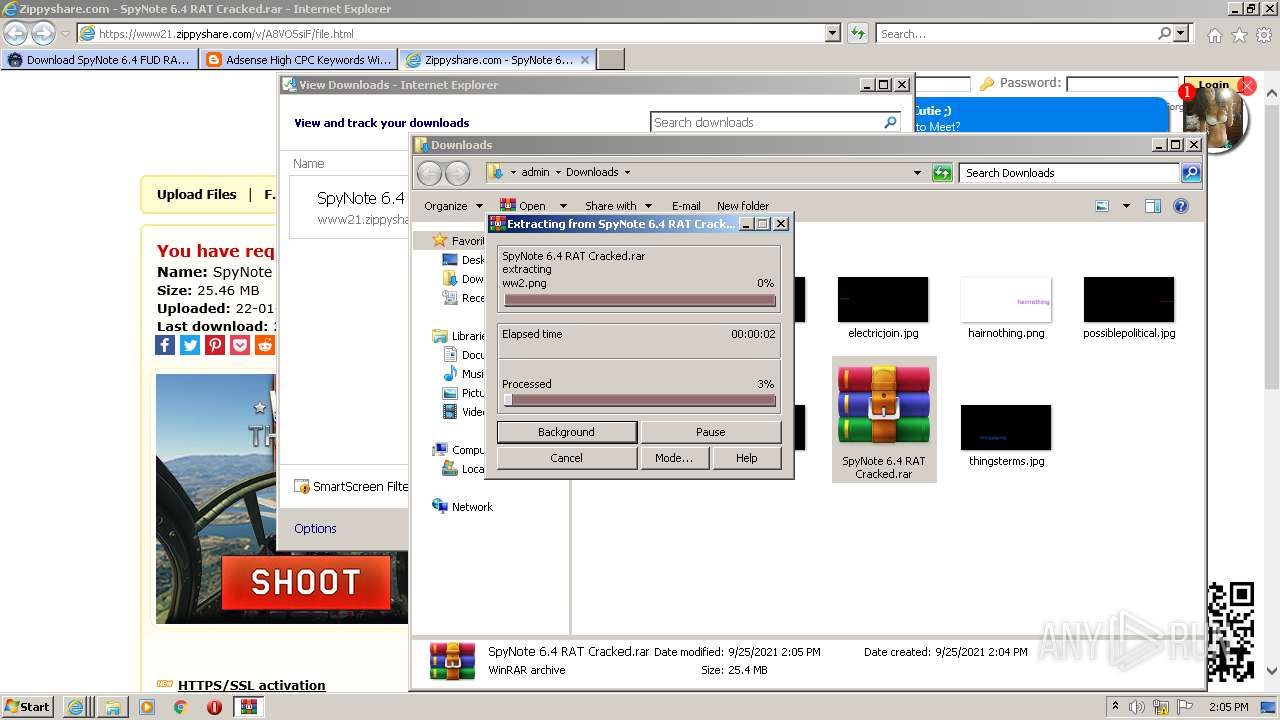Pause the extraction
Screen dimensions: 1280x720
point(711,432)
